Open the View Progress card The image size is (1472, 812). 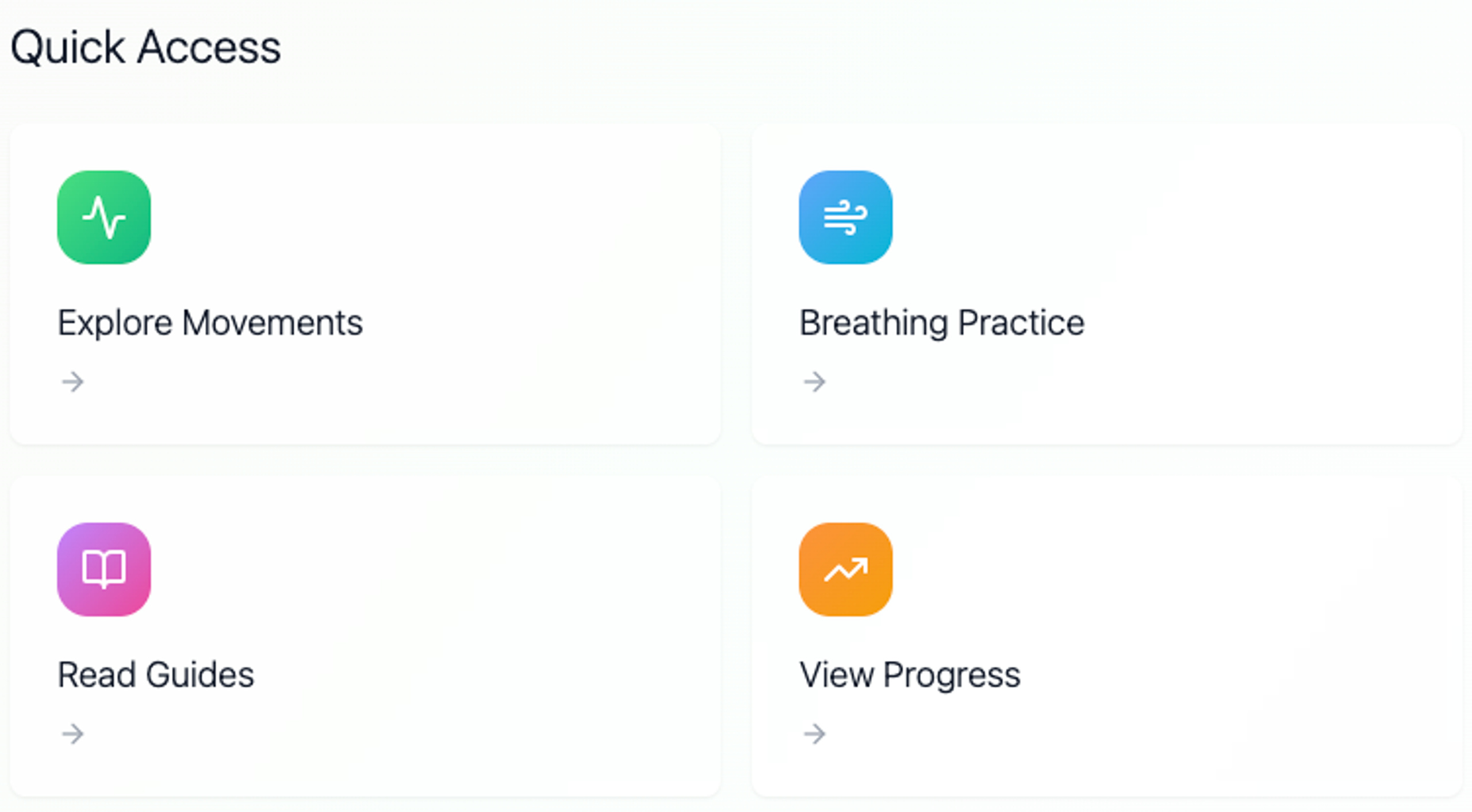1107,636
